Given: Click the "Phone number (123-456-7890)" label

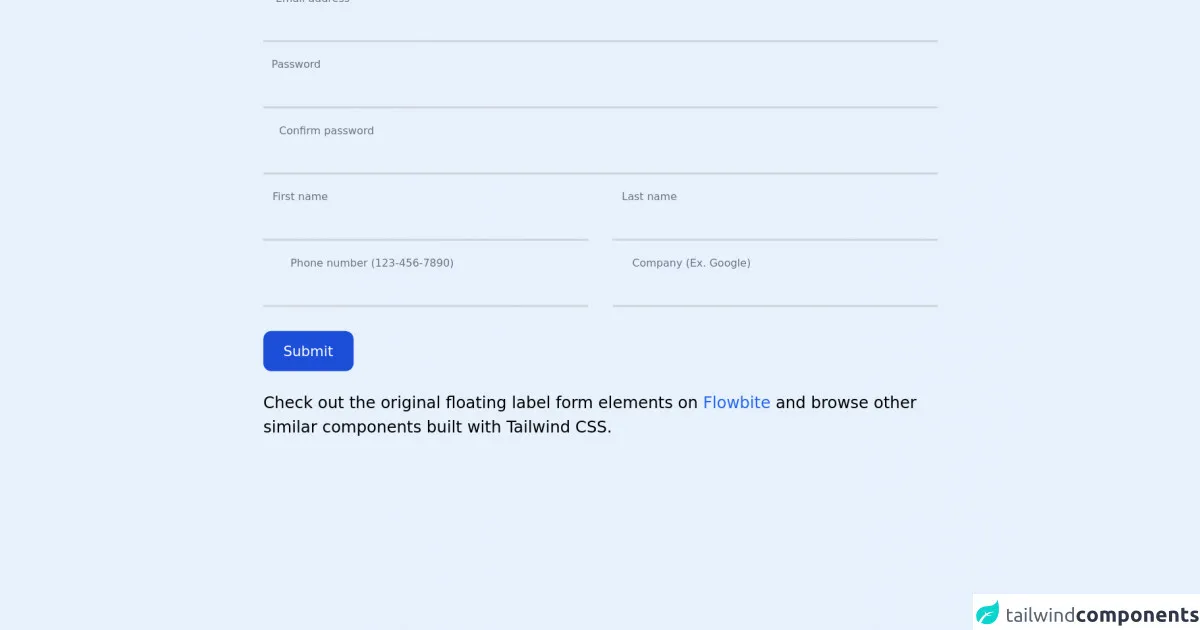Looking at the screenshot, I should pyautogui.click(x=372, y=263).
